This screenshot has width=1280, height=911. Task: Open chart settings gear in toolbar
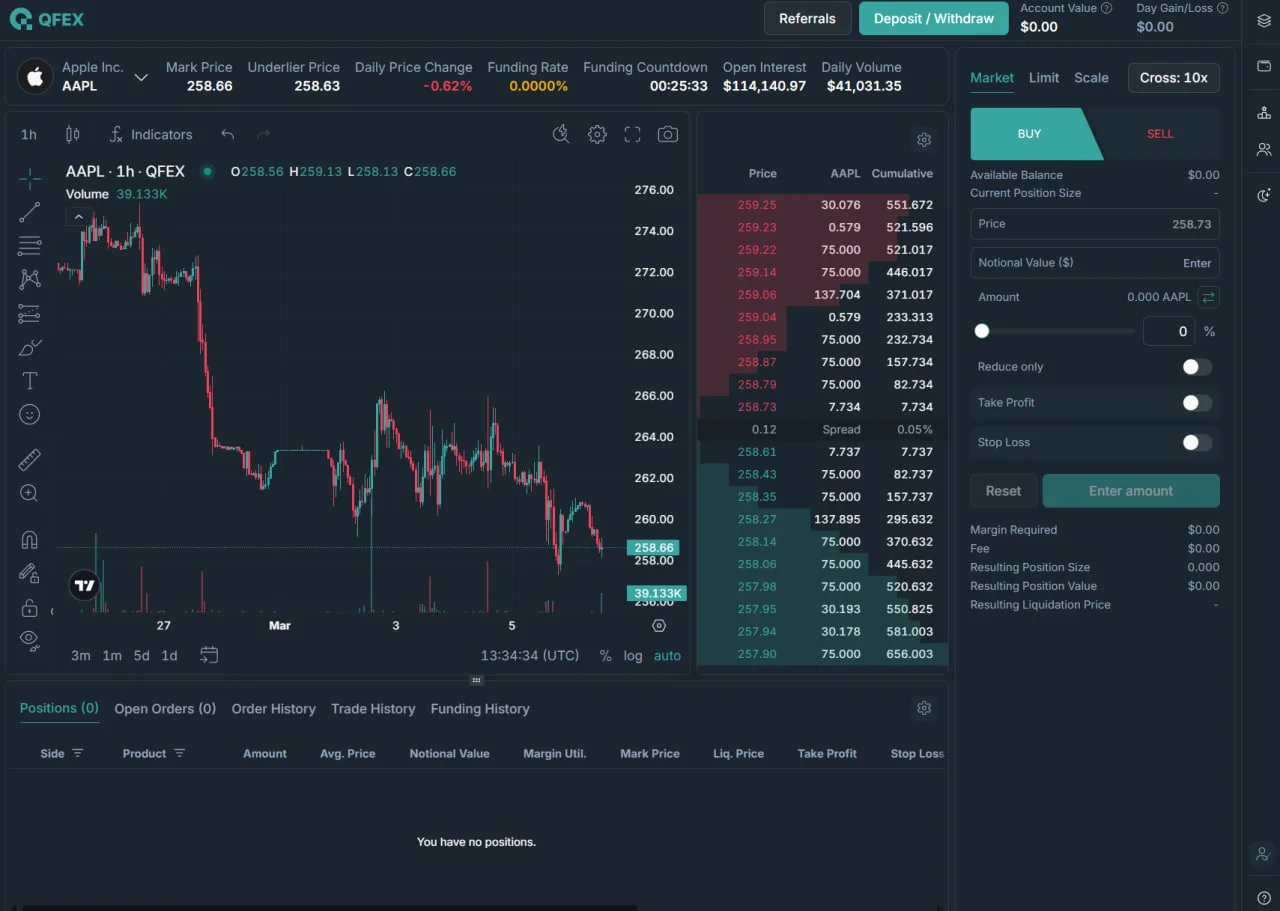[597, 134]
